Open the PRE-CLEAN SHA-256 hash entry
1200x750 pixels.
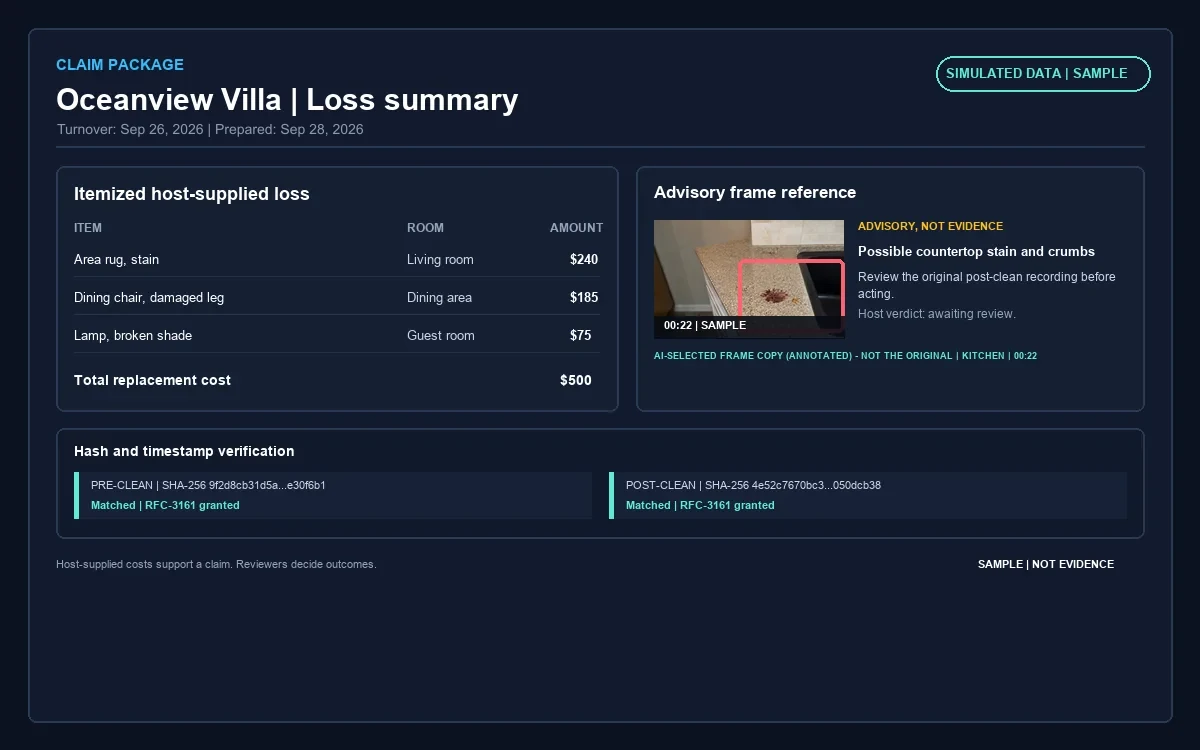(x=333, y=495)
